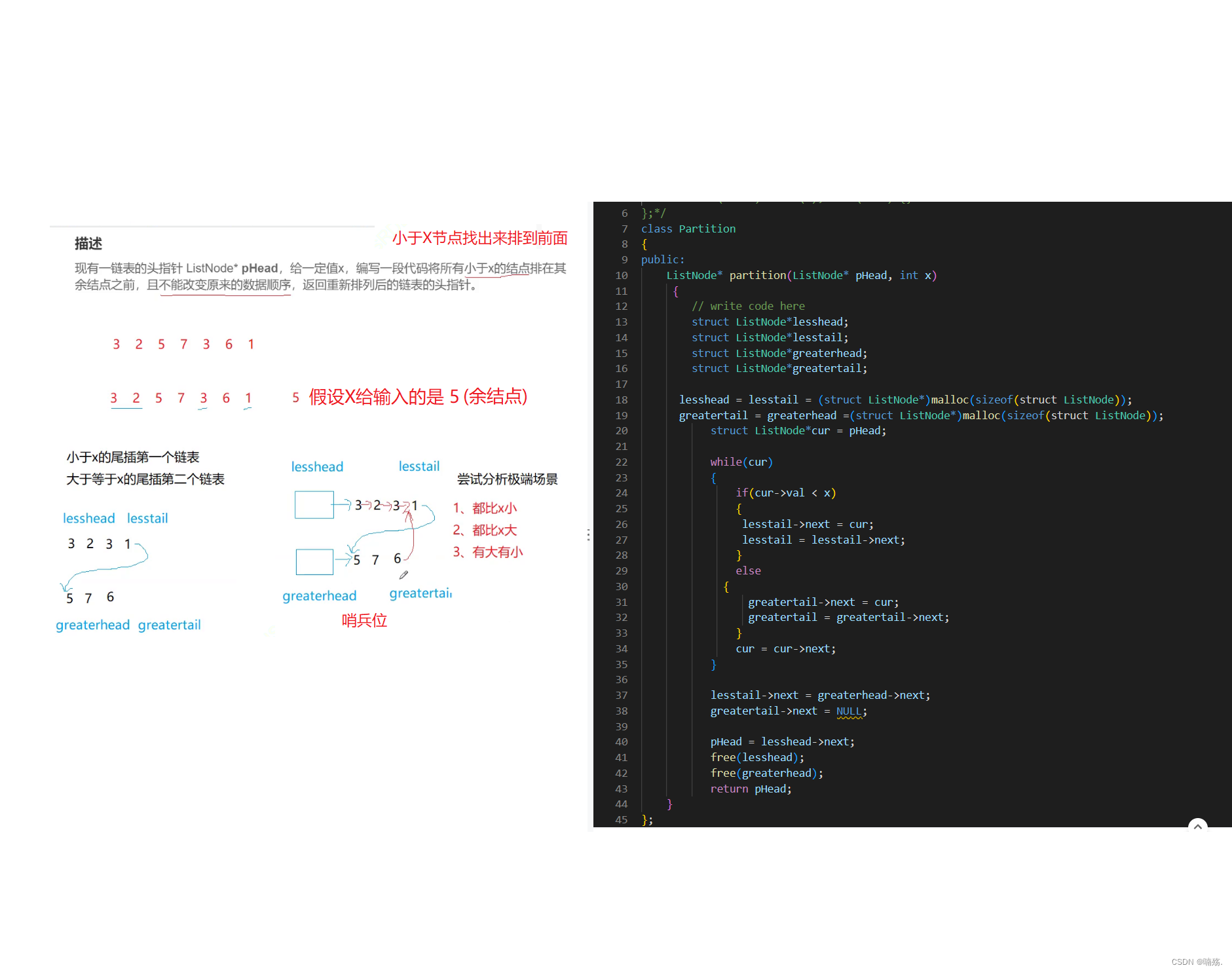The height and width of the screenshot is (972, 1232).
Task: Click the three-dot pane divider handle
Action: tap(588, 535)
